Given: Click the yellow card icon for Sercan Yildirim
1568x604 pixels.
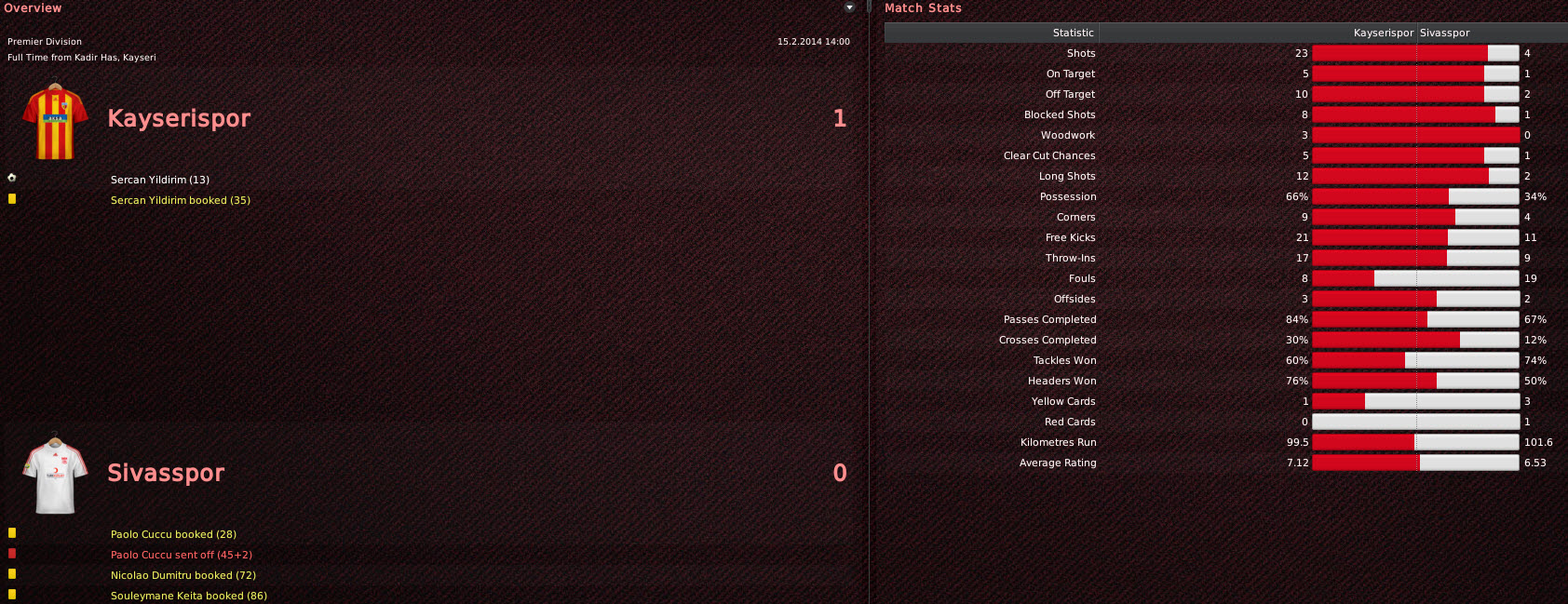Looking at the screenshot, I should 12,198.
